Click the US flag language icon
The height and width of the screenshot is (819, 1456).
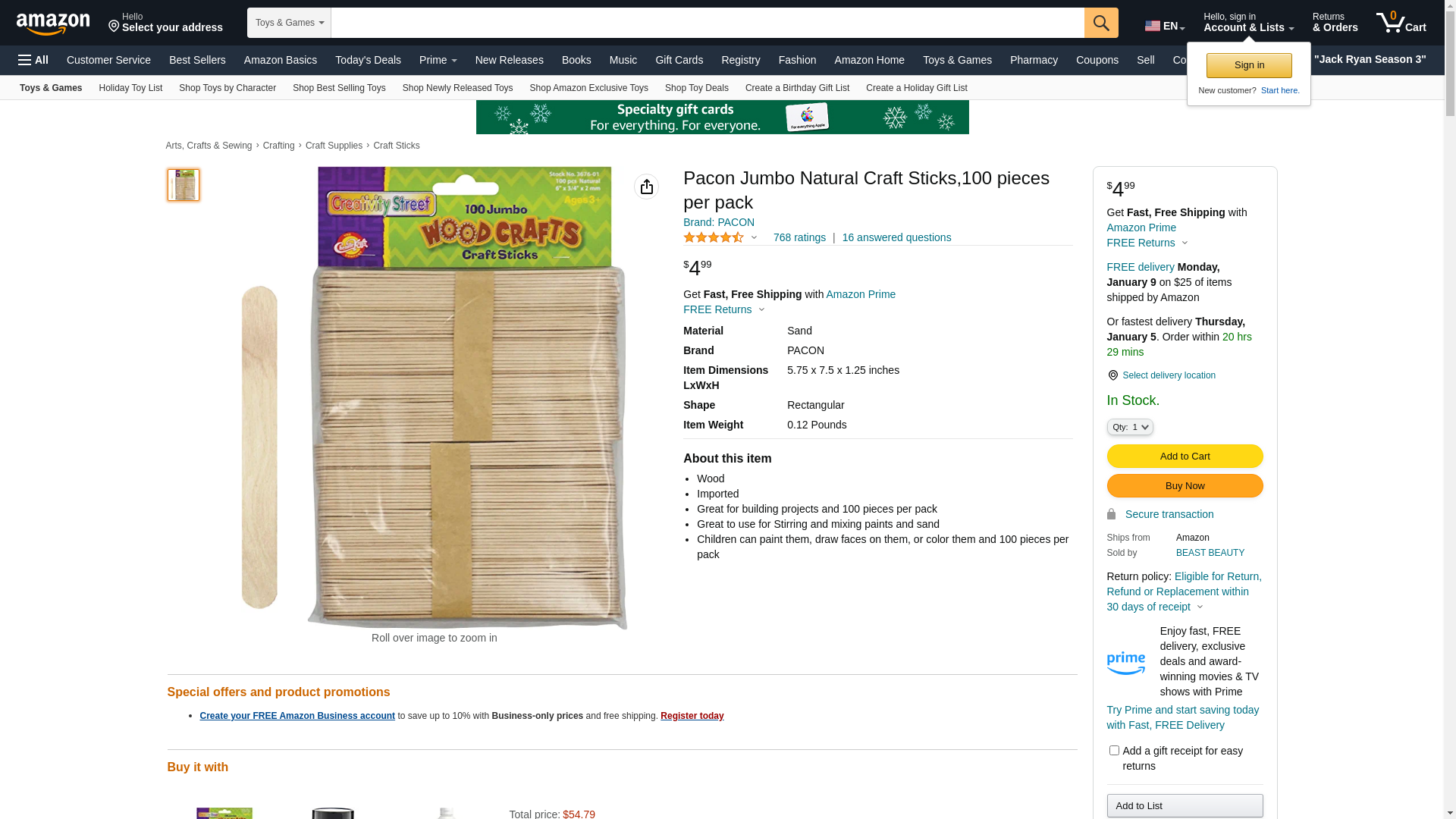click(1153, 26)
